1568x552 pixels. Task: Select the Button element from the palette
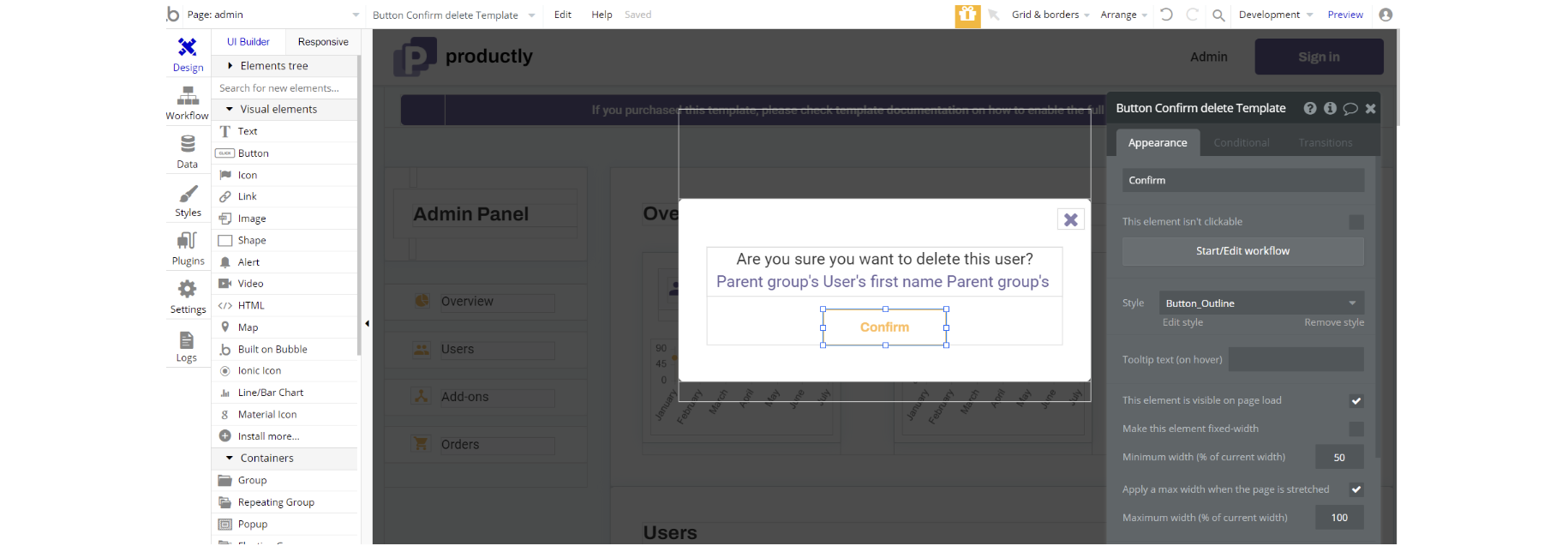tap(284, 153)
